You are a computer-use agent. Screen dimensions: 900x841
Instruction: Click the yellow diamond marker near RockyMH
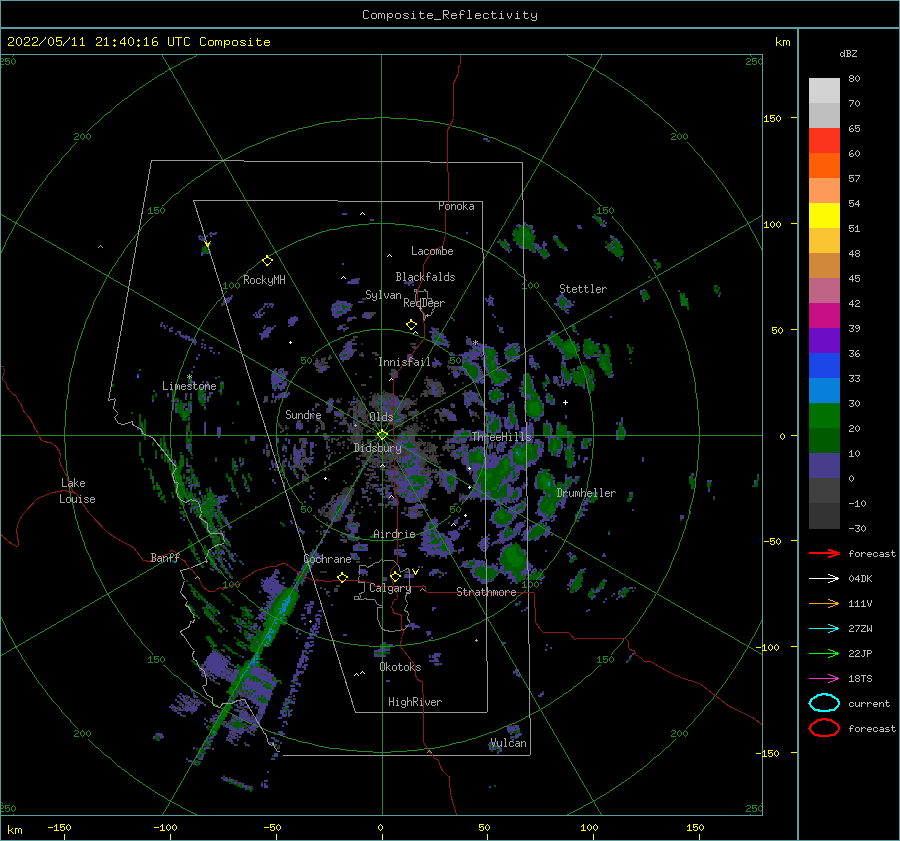267,261
